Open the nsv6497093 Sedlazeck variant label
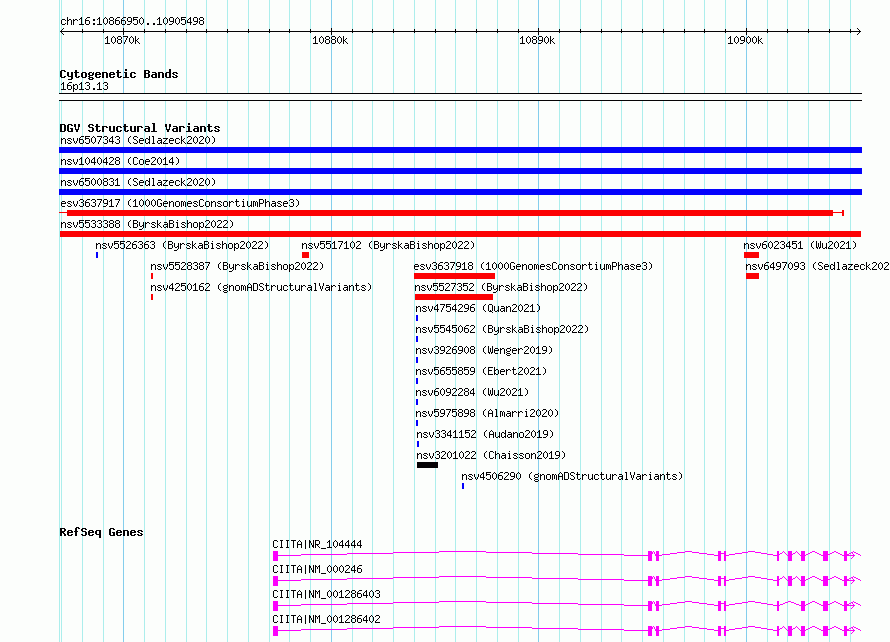The height and width of the screenshot is (642, 890). point(817,266)
